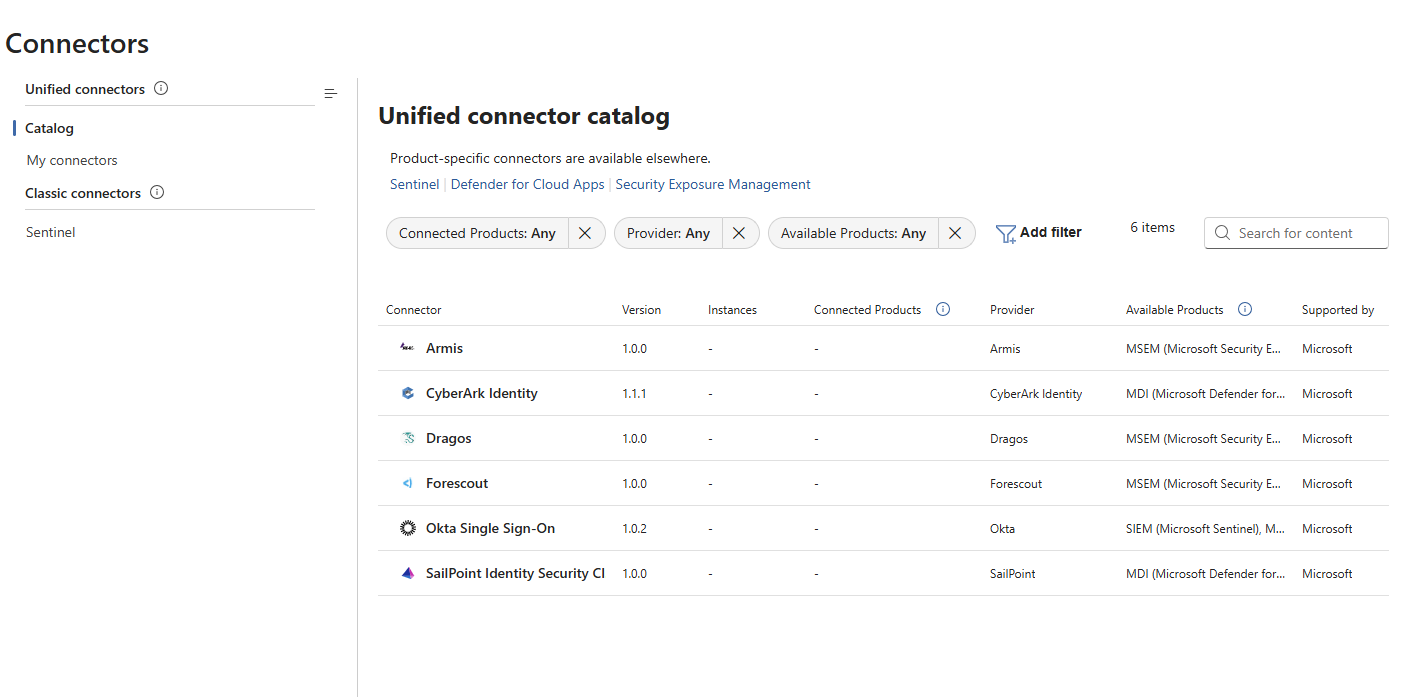
Task: Click the SailPoint connector logo icon
Action: [x=408, y=573]
